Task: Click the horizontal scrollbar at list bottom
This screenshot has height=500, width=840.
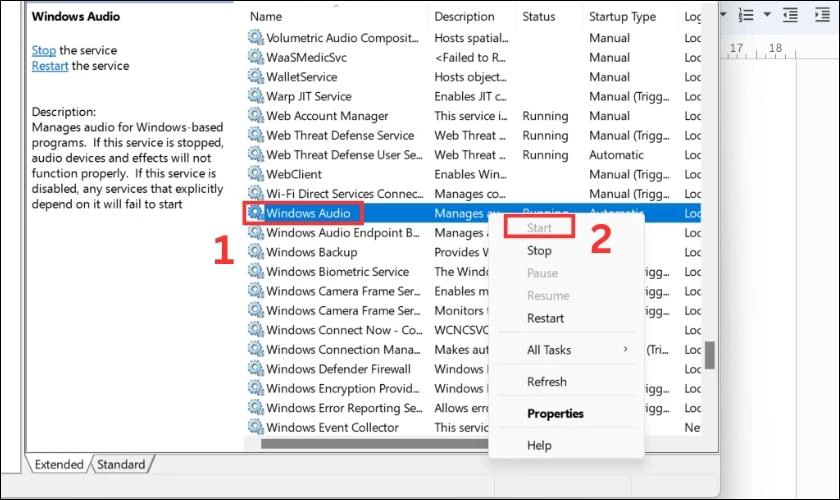Action: tap(374, 444)
